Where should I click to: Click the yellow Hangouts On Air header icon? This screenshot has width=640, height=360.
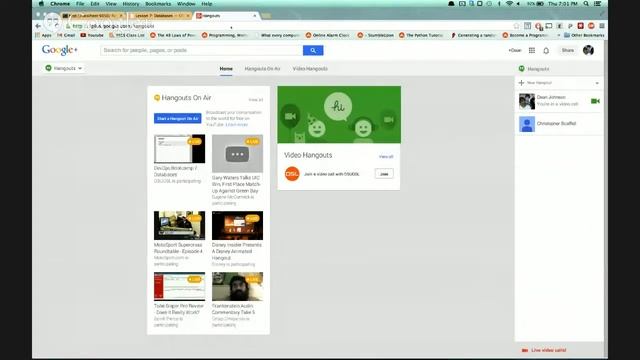[157, 98]
